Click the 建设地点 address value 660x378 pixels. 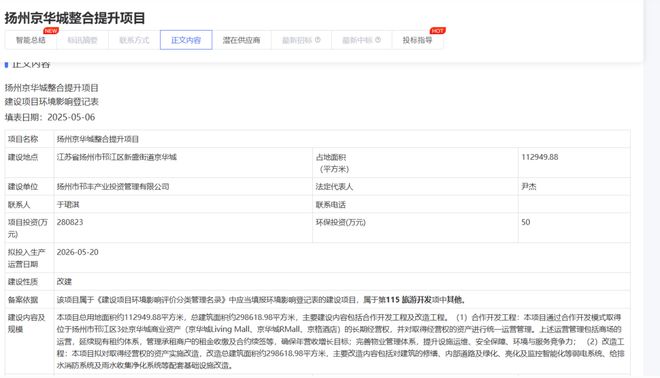pos(117,157)
